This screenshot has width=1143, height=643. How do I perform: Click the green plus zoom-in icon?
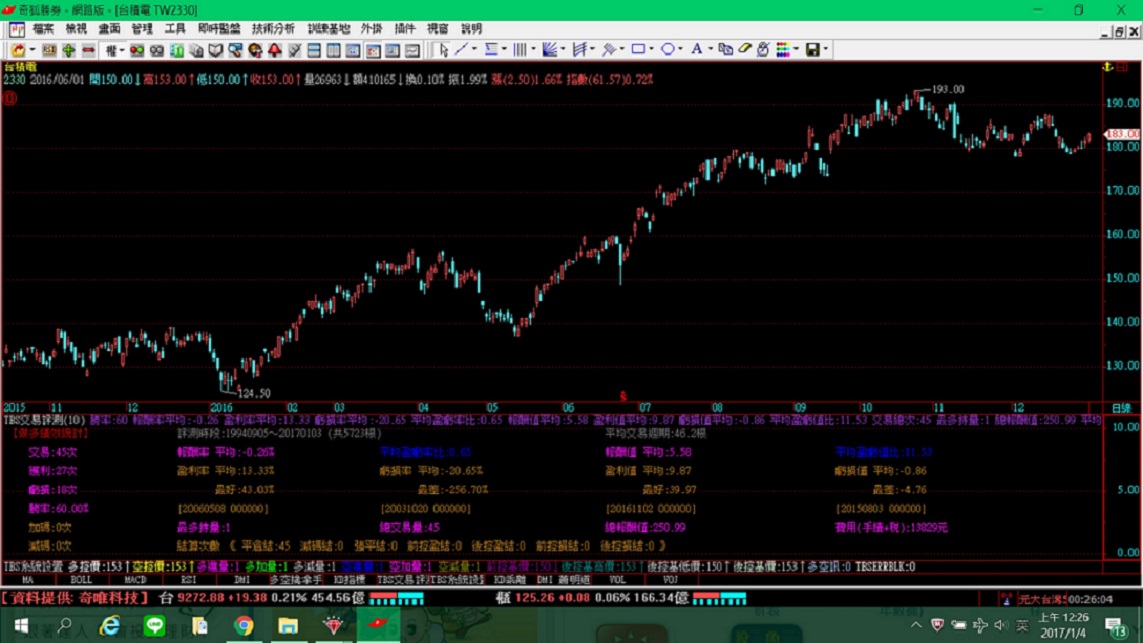click(69, 50)
